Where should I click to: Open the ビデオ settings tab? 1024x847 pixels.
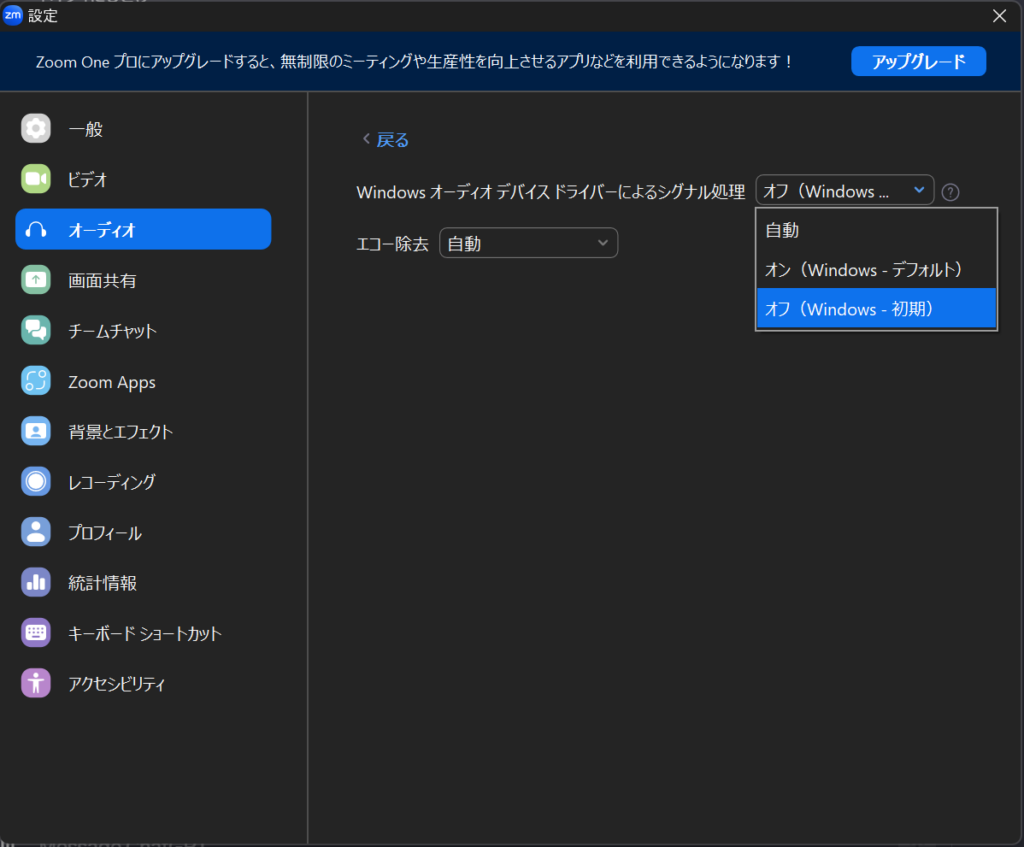pyautogui.click(x=143, y=179)
